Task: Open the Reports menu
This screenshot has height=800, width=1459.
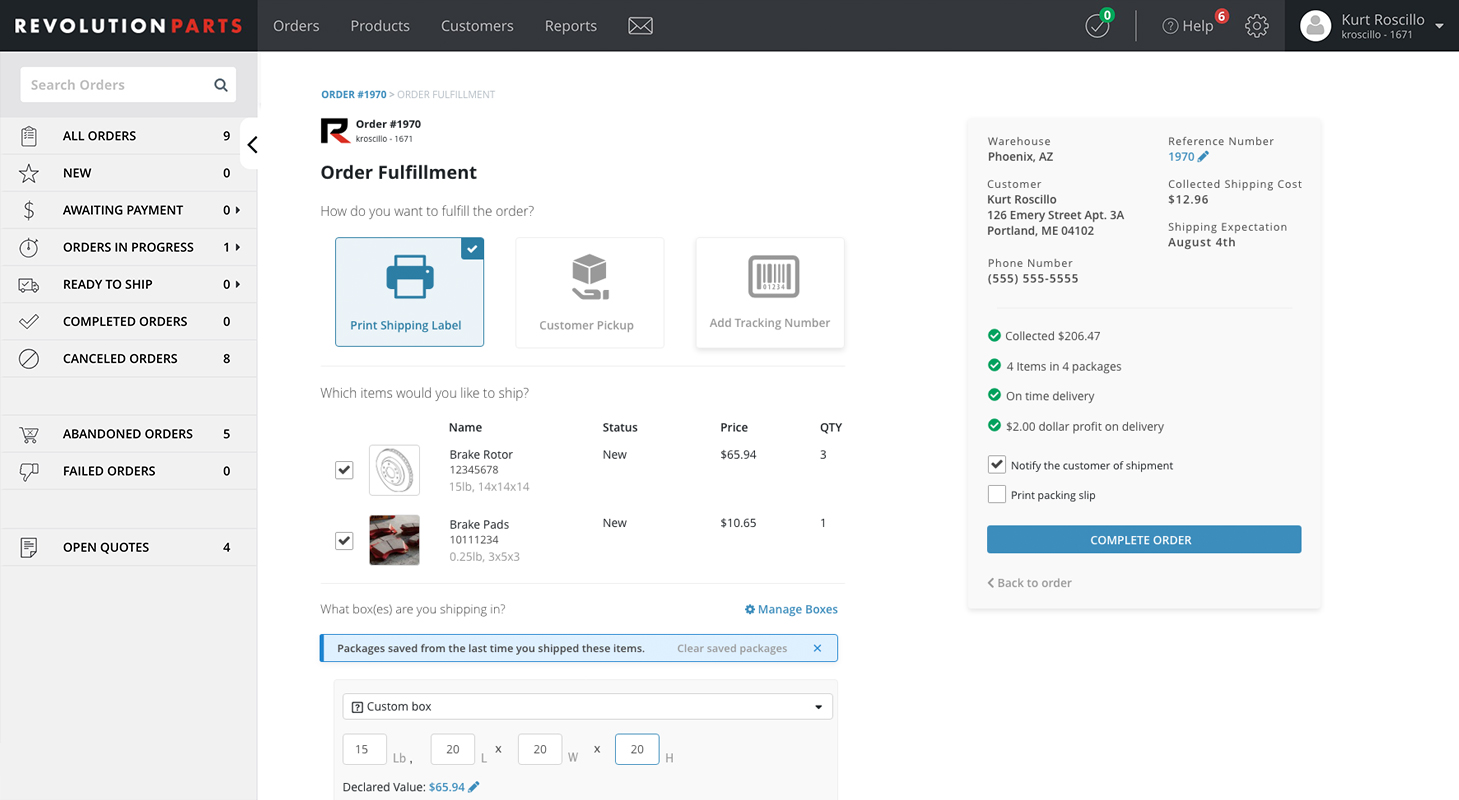Action: click(570, 26)
